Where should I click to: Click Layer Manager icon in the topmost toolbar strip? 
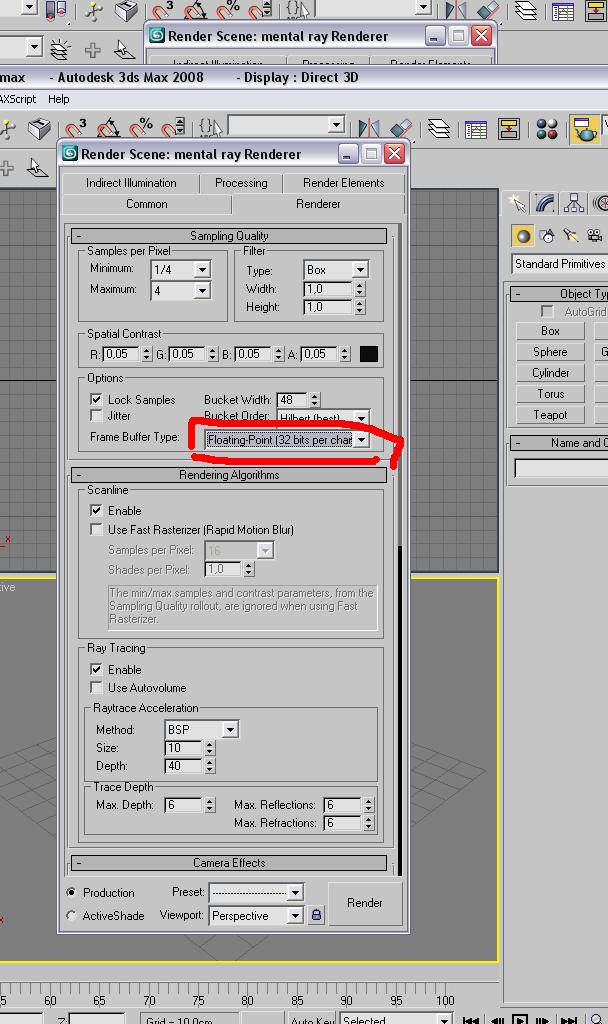[x=526, y=10]
